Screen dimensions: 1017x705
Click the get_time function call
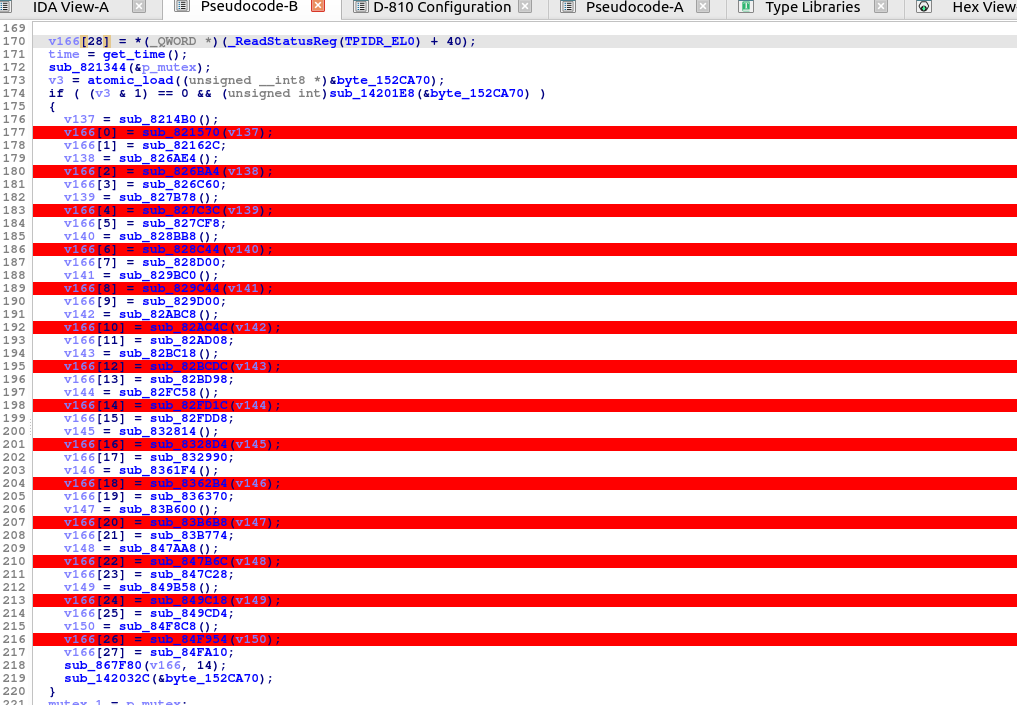(x=134, y=54)
